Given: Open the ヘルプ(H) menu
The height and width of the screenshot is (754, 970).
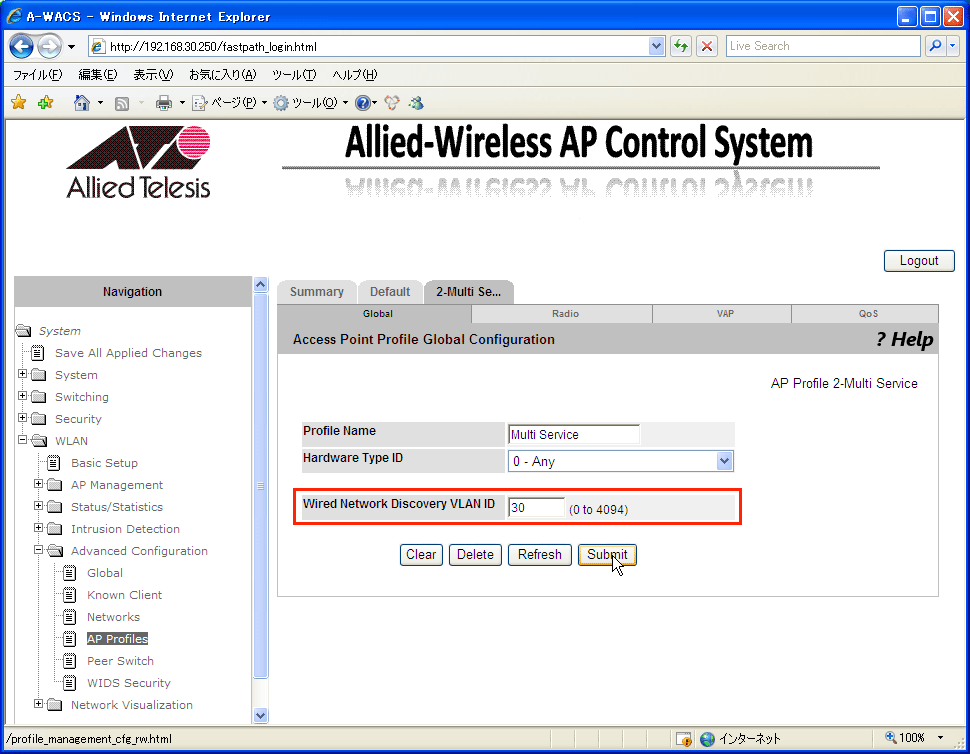Looking at the screenshot, I should coord(354,75).
